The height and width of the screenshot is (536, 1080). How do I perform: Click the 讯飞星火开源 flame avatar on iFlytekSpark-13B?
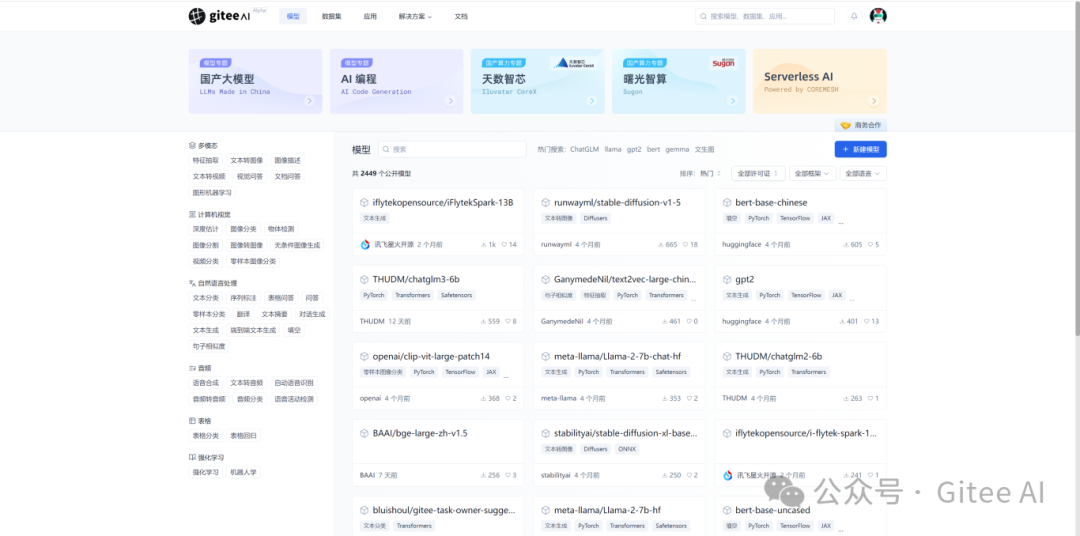365,245
